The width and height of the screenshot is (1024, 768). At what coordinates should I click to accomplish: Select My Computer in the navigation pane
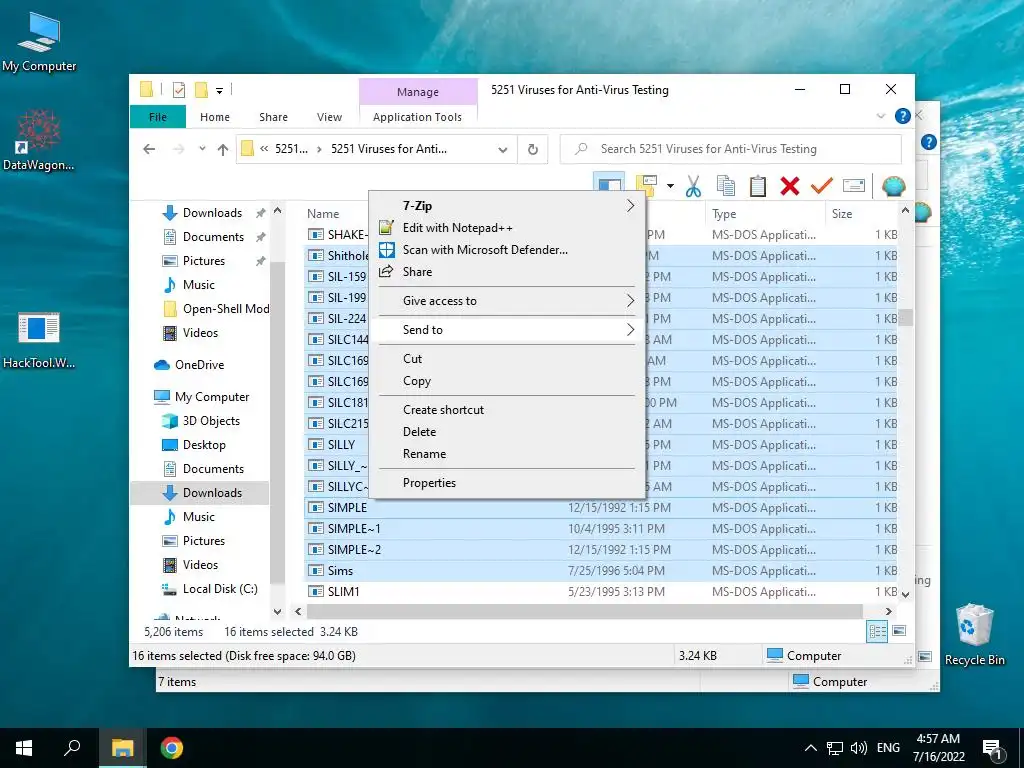pos(212,397)
